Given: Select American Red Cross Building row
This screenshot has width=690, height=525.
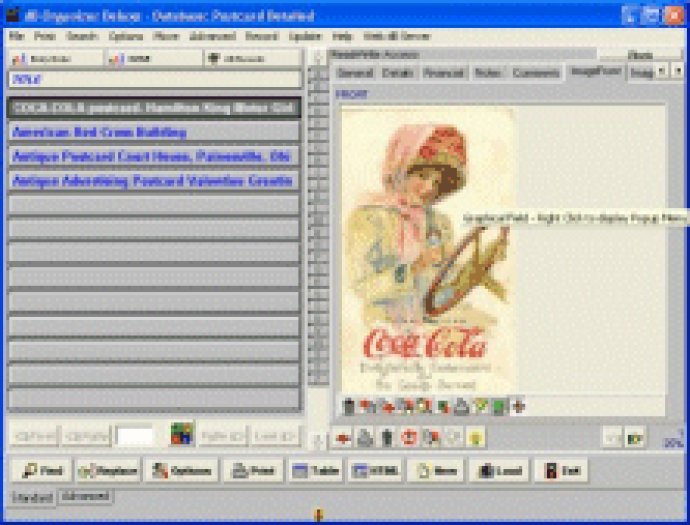Looking at the screenshot, I should coord(154,132).
